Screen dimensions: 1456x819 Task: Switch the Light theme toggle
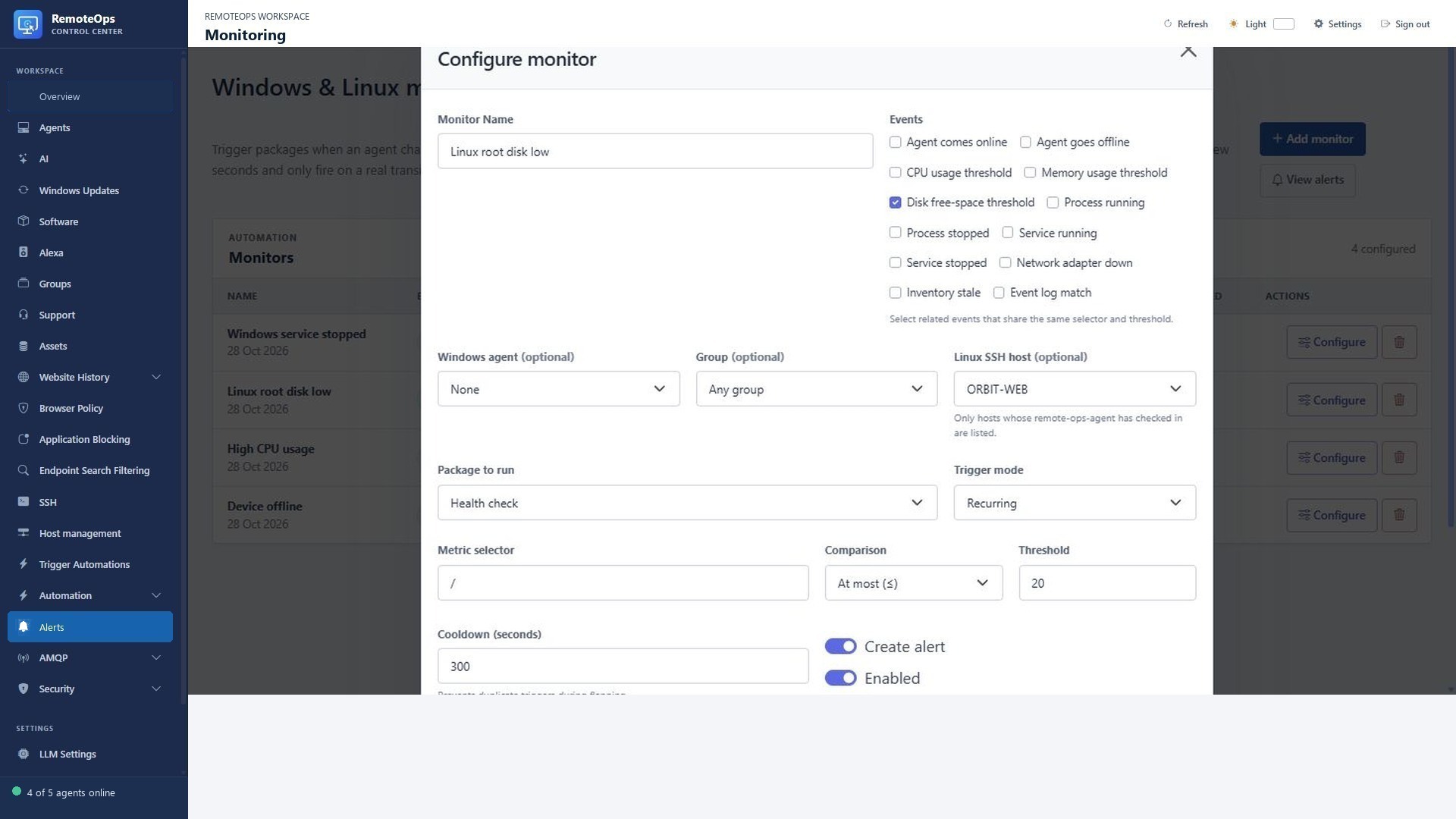click(x=1283, y=24)
